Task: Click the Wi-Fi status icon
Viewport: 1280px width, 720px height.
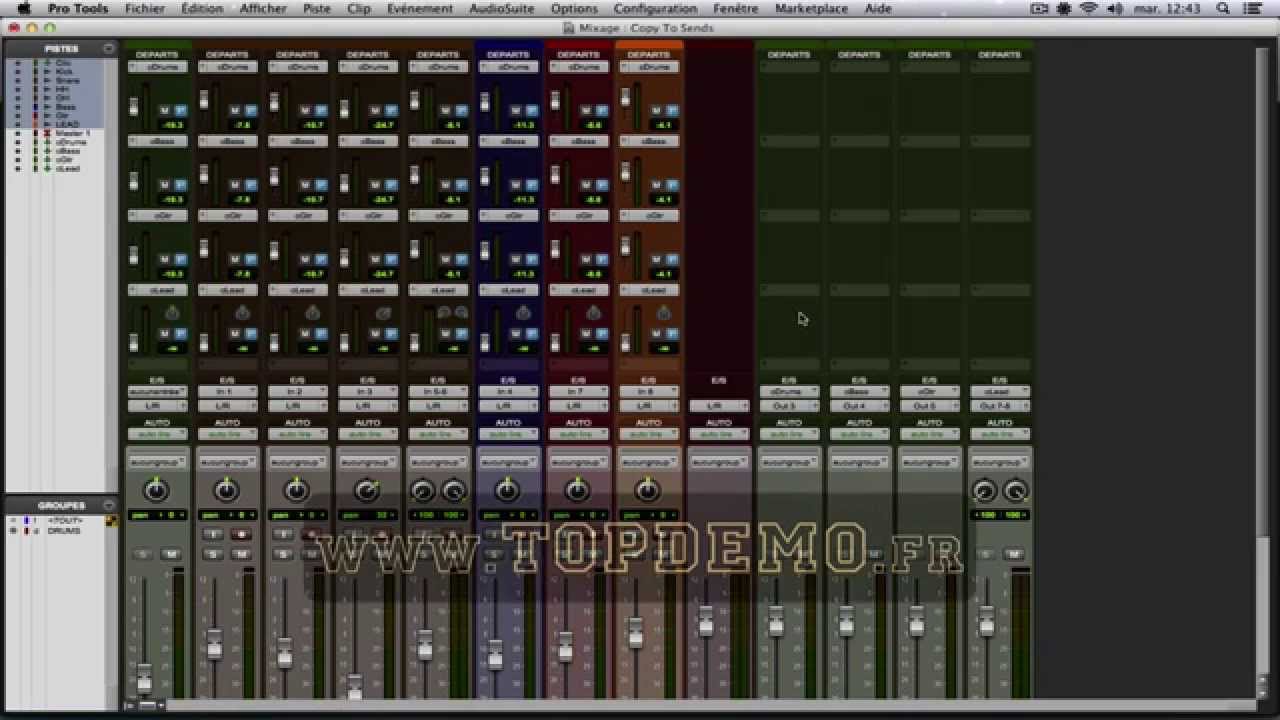Action: click(x=1089, y=8)
